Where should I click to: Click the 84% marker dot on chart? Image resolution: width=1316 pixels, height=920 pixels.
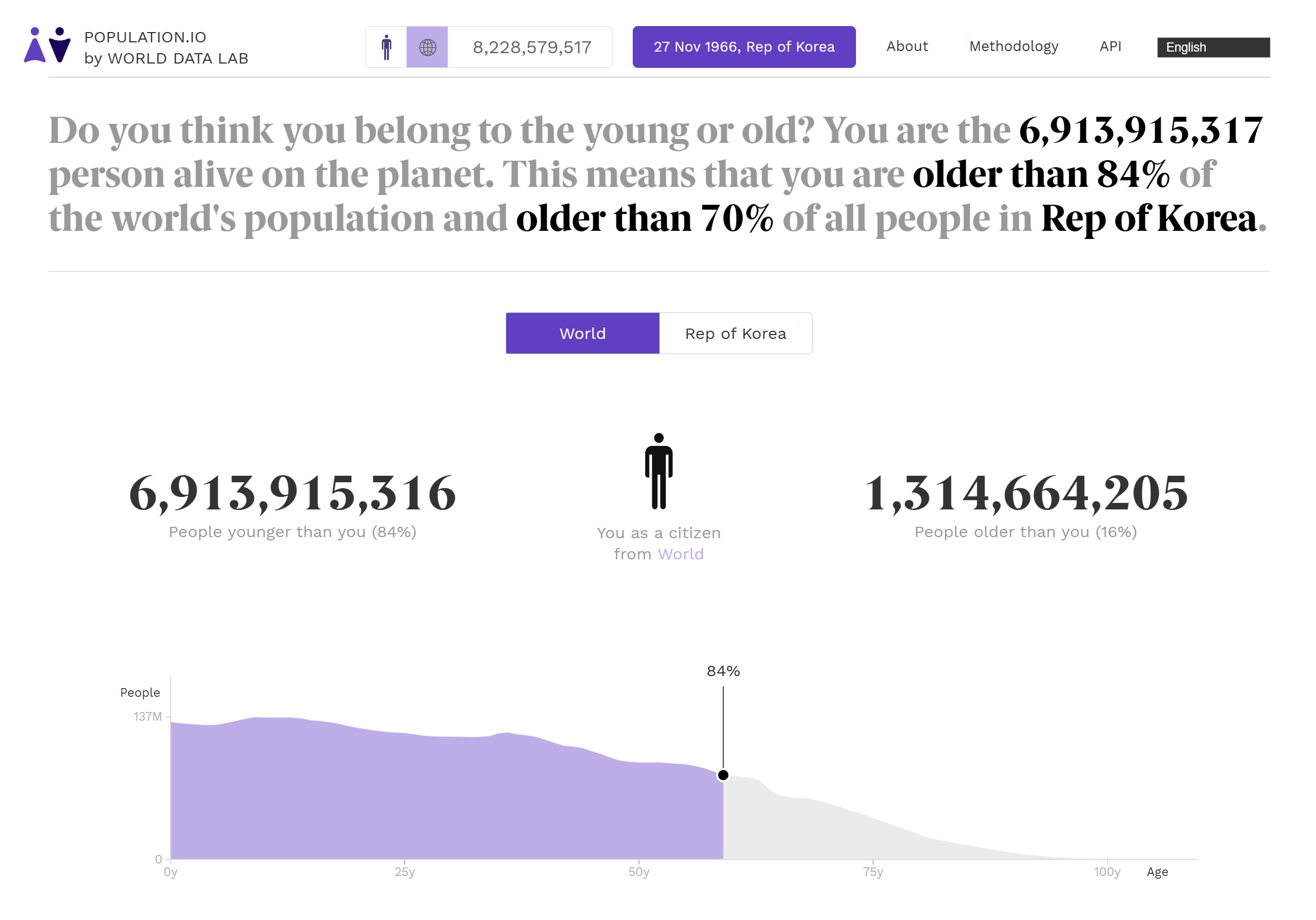click(723, 775)
